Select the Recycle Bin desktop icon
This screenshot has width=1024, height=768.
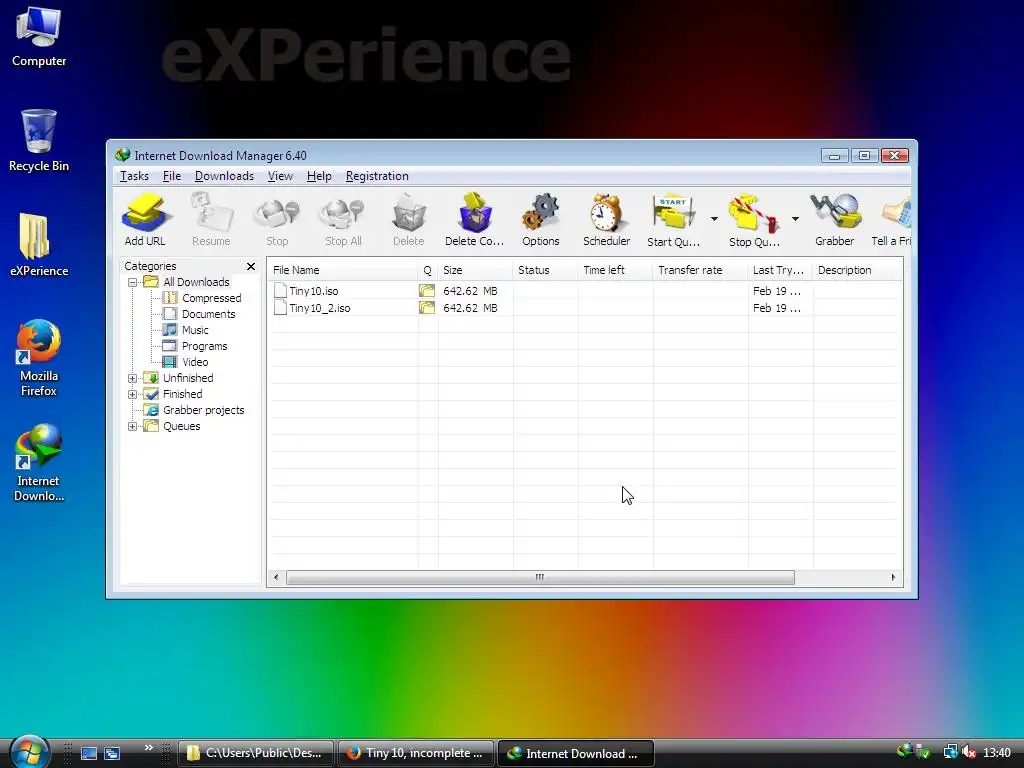pyautogui.click(x=39, y=140)
